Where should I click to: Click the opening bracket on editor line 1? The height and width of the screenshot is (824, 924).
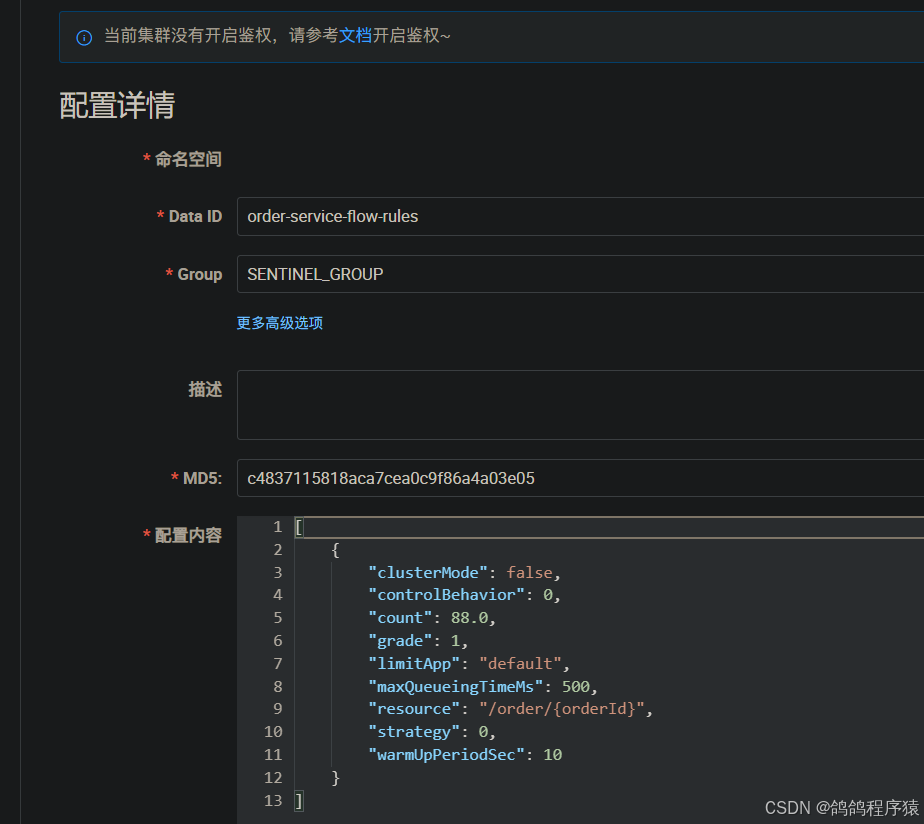click(299, 527)
